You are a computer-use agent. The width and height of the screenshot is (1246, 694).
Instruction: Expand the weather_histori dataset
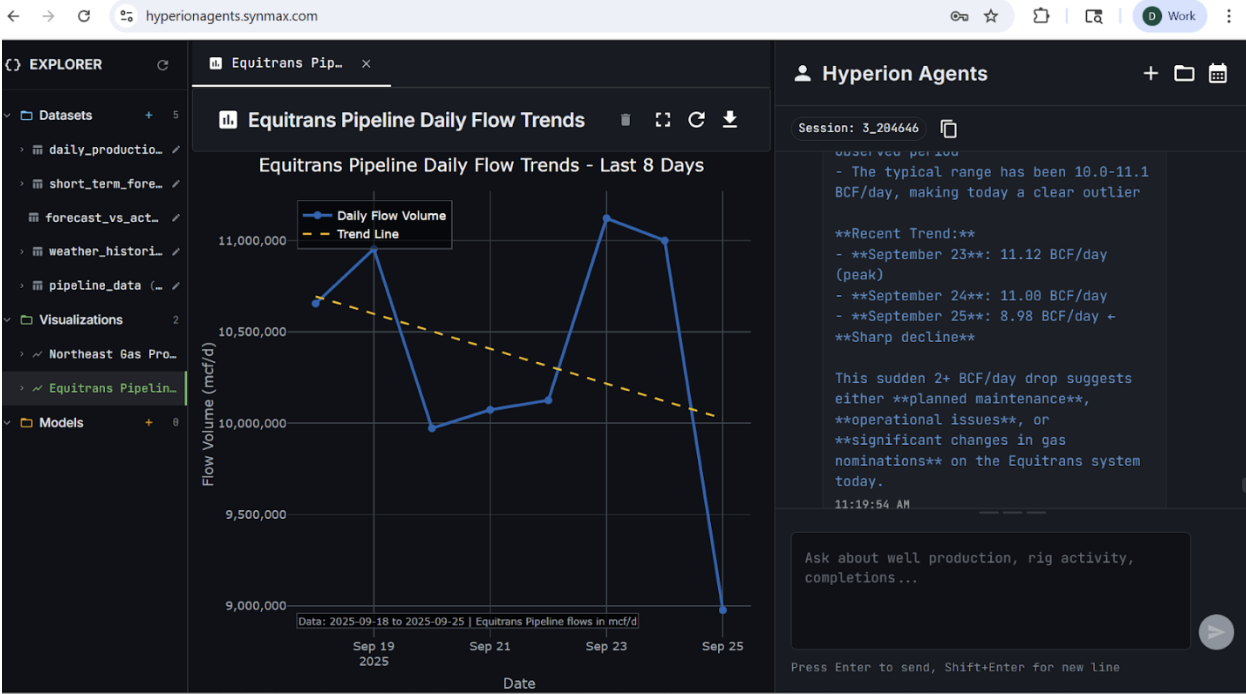click(x=22, y=252)
